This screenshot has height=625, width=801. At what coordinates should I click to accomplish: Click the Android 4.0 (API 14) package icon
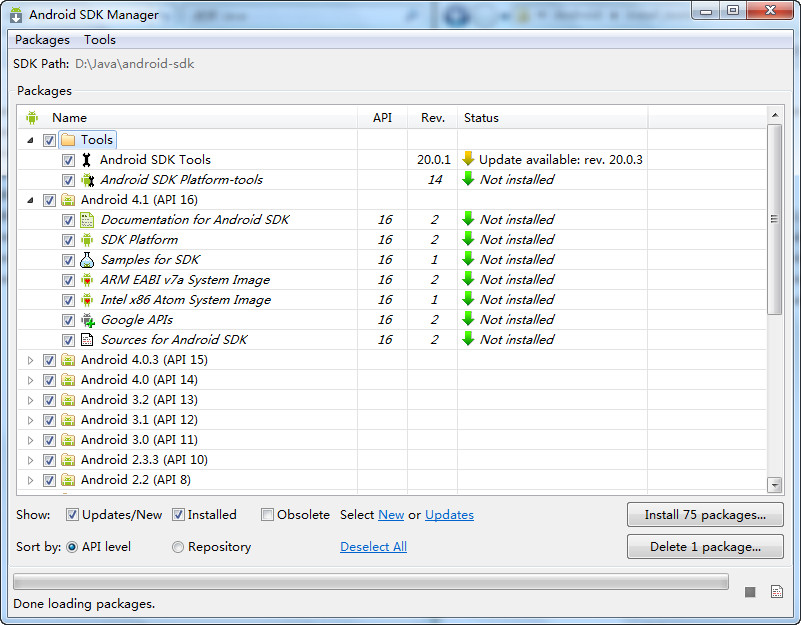pos(68,380)
